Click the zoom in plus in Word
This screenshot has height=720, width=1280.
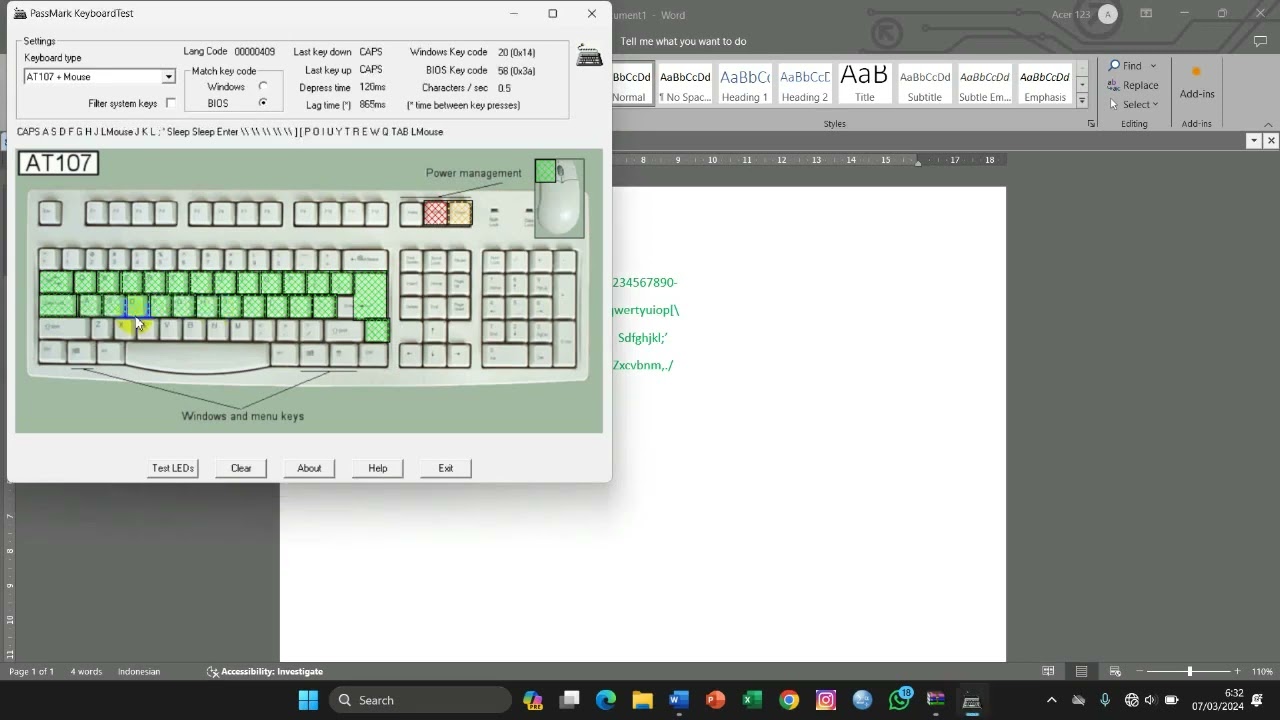1237,671
